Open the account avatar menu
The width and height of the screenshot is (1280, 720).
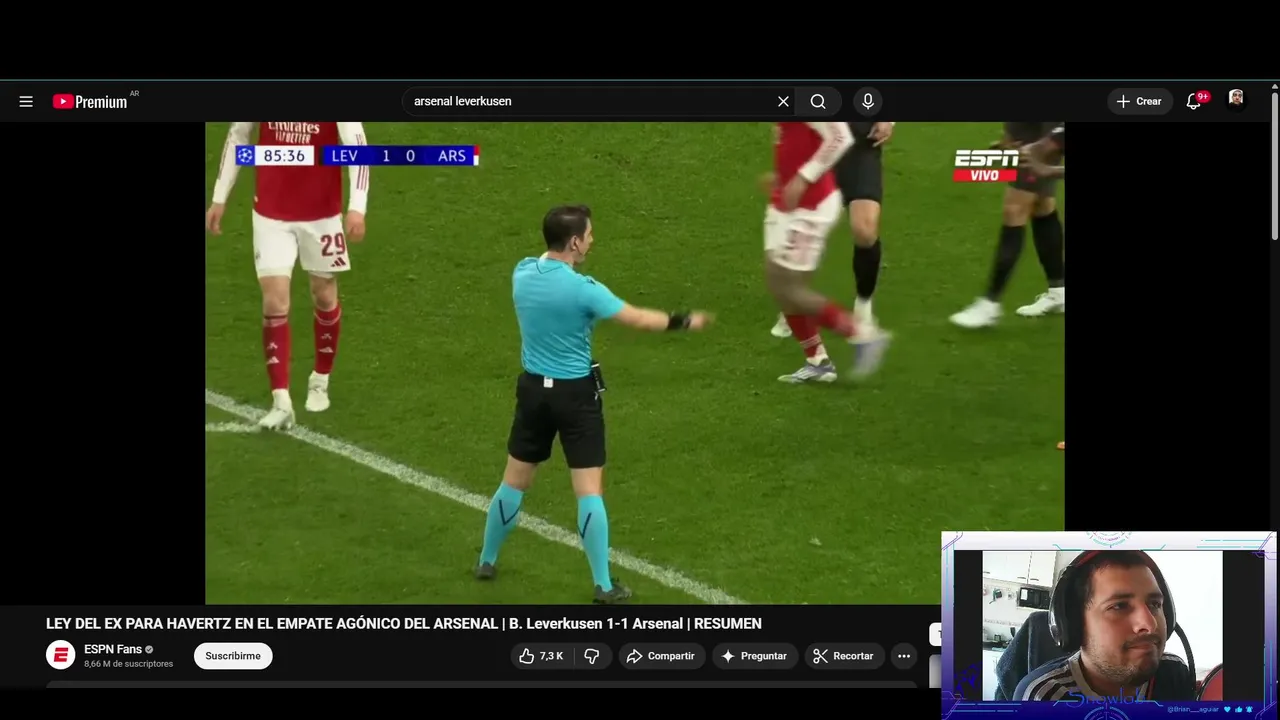pos(1236,99)
